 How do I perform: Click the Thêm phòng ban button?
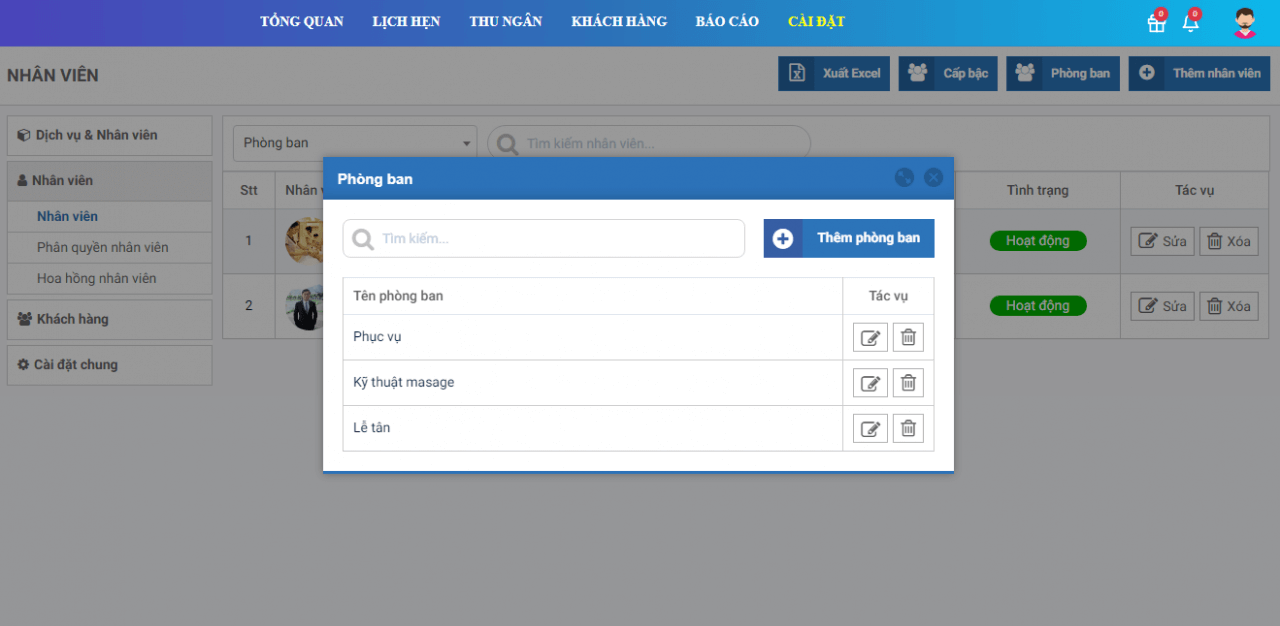tap(849, 239)
